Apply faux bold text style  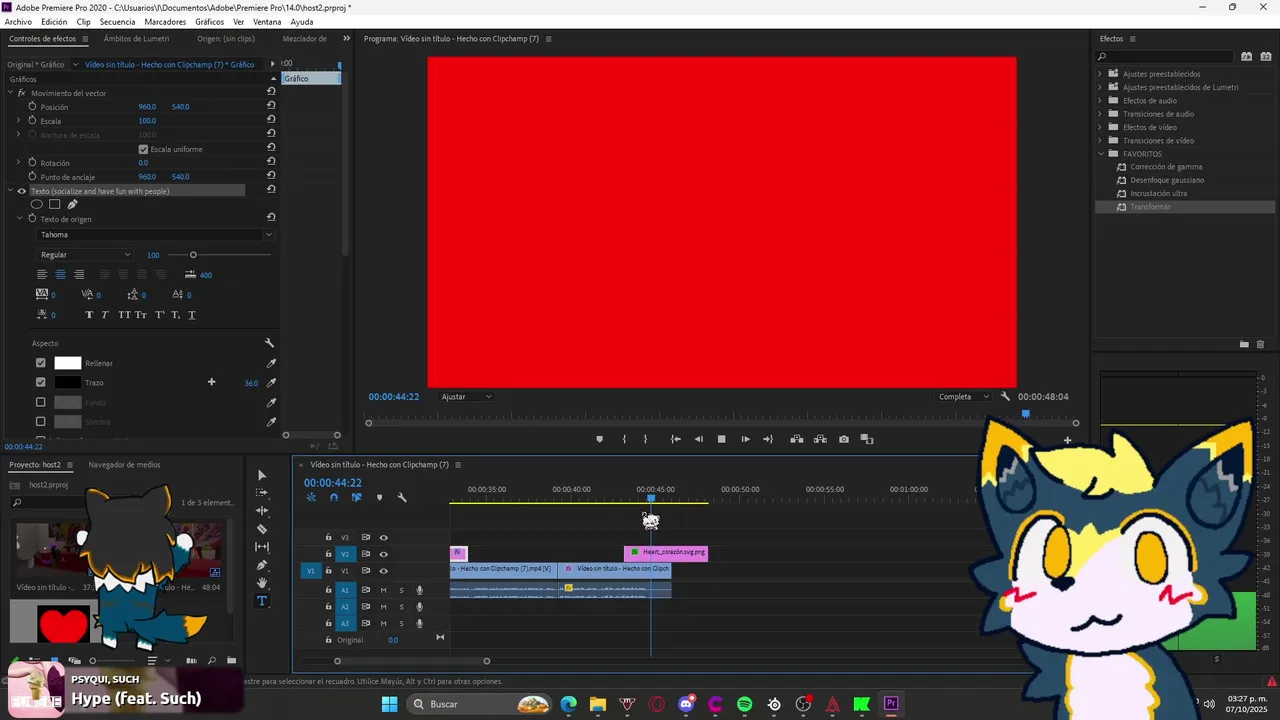click(x=89, y=315)
